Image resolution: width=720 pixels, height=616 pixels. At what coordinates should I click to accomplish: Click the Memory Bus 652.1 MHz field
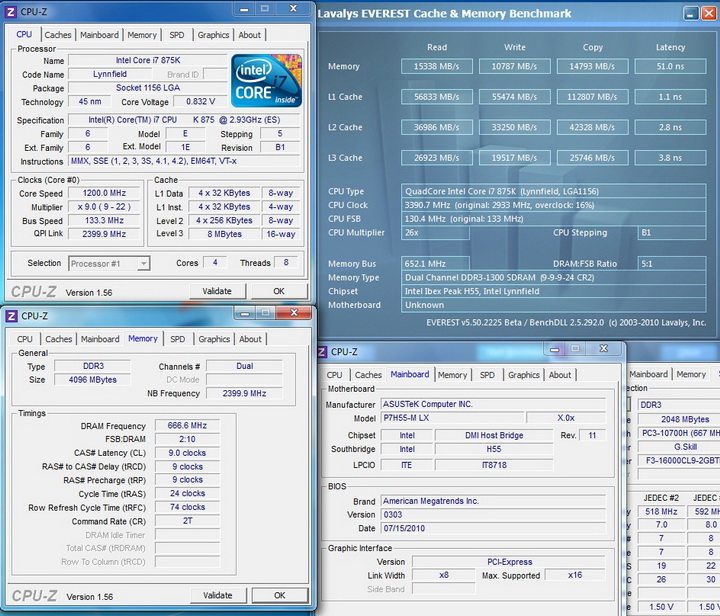pyautogui.click(x=435, y=264)
